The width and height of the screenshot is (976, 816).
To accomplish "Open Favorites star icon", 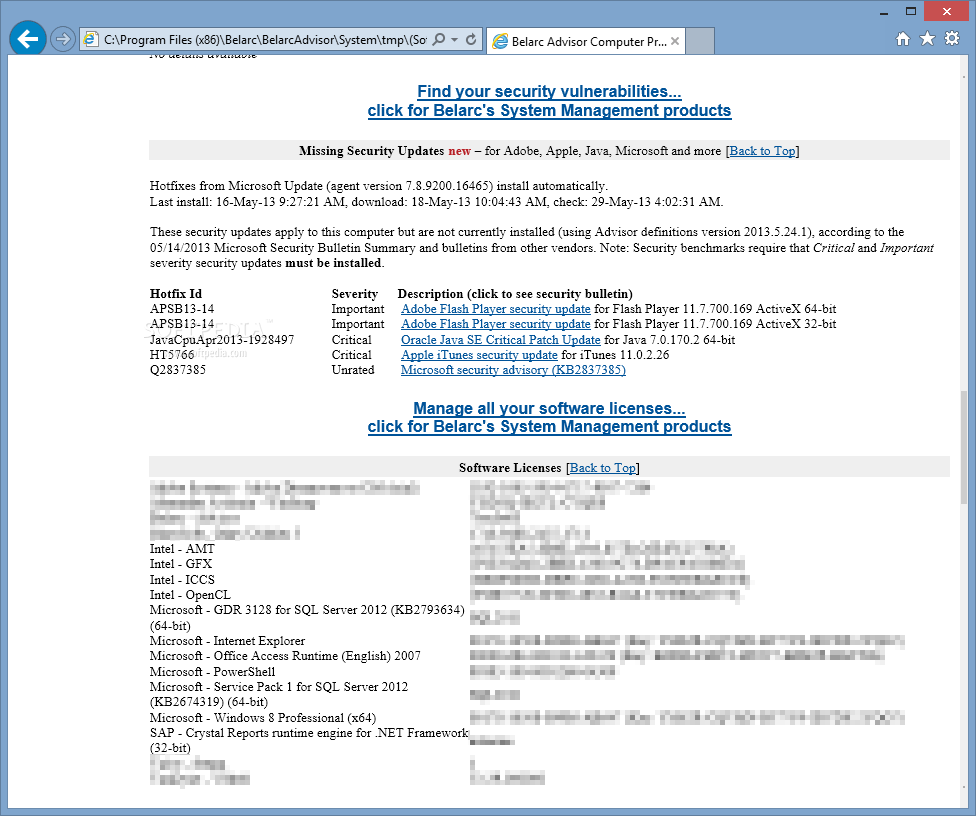I will tap(927, 39).
